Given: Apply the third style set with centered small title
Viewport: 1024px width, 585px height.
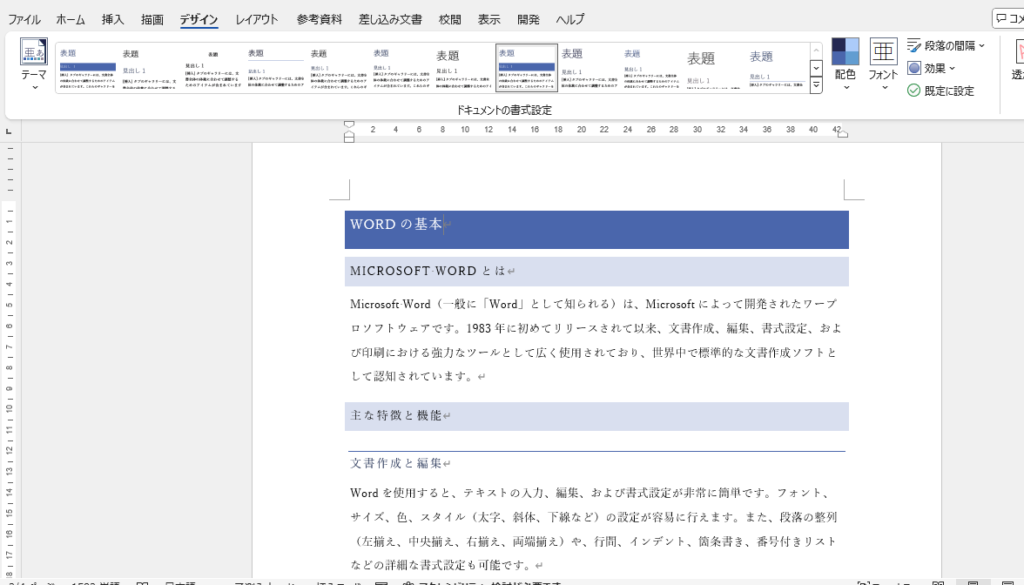Looking at the screenshot, I should tap(213, 68).
